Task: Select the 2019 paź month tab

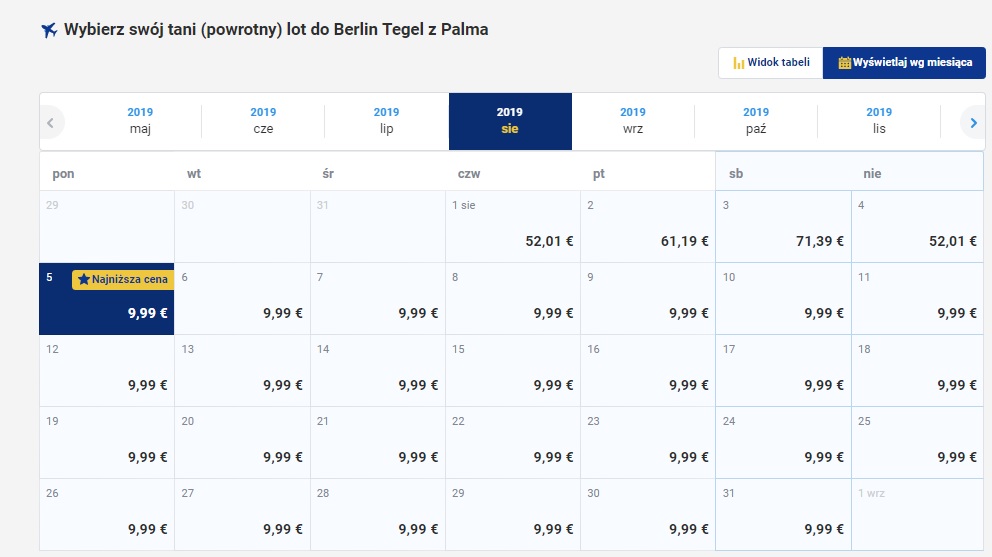Action: point(756,121)
